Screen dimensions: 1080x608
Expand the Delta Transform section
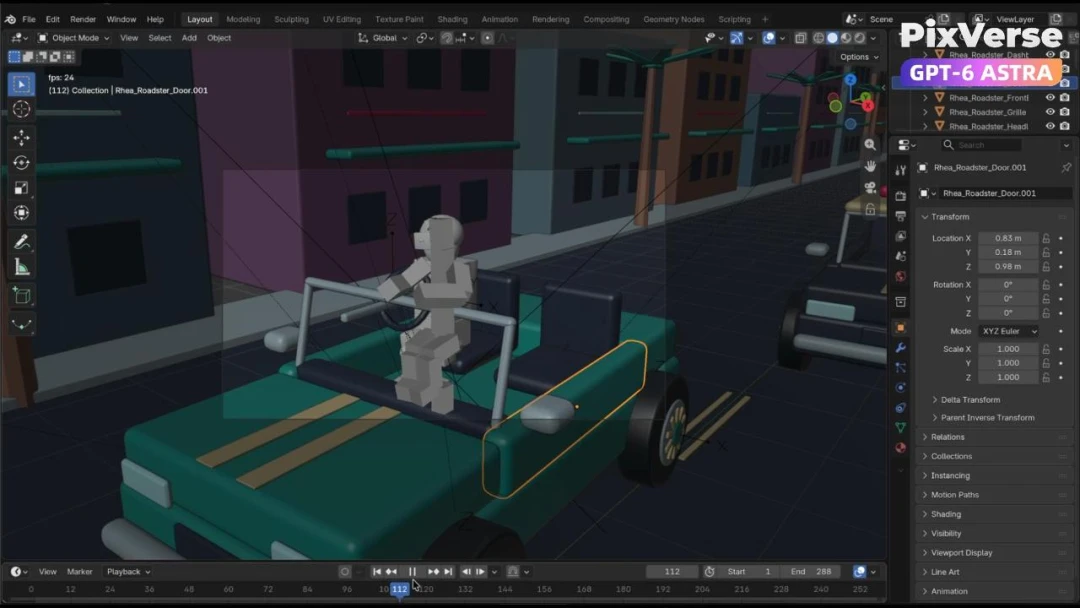tap(970, 399)
